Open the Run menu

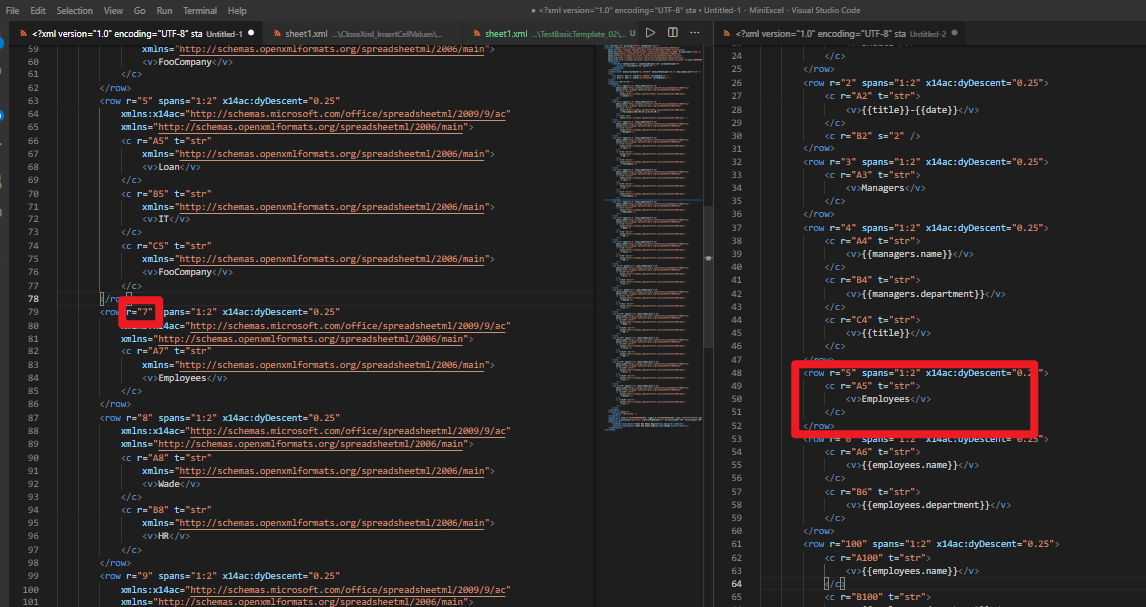[164, 10]
